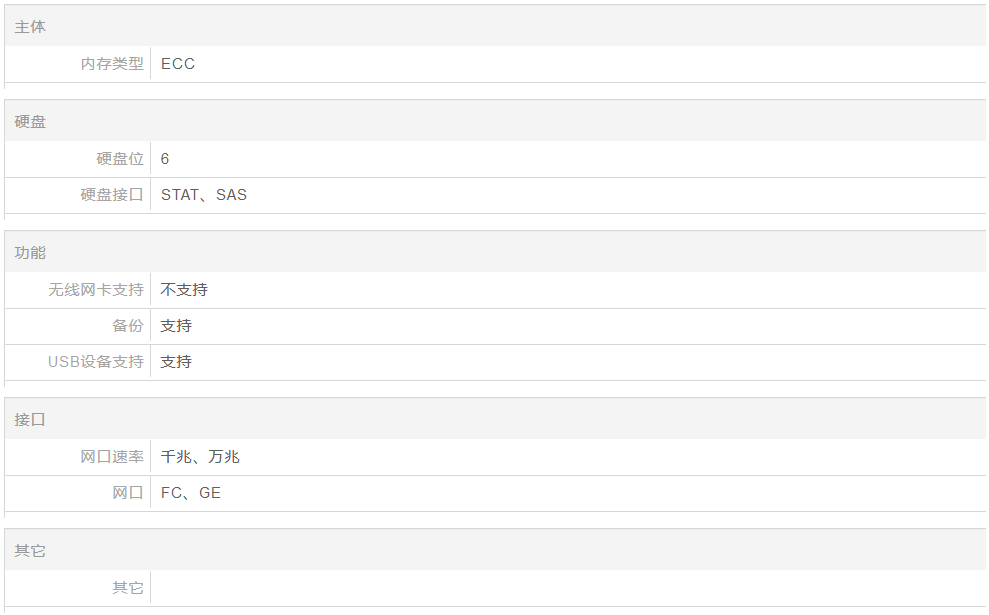Image resolution: width=989 pixels, height=615 pixels.
Task: Select the USB设备支持 label
Action: 96,361
